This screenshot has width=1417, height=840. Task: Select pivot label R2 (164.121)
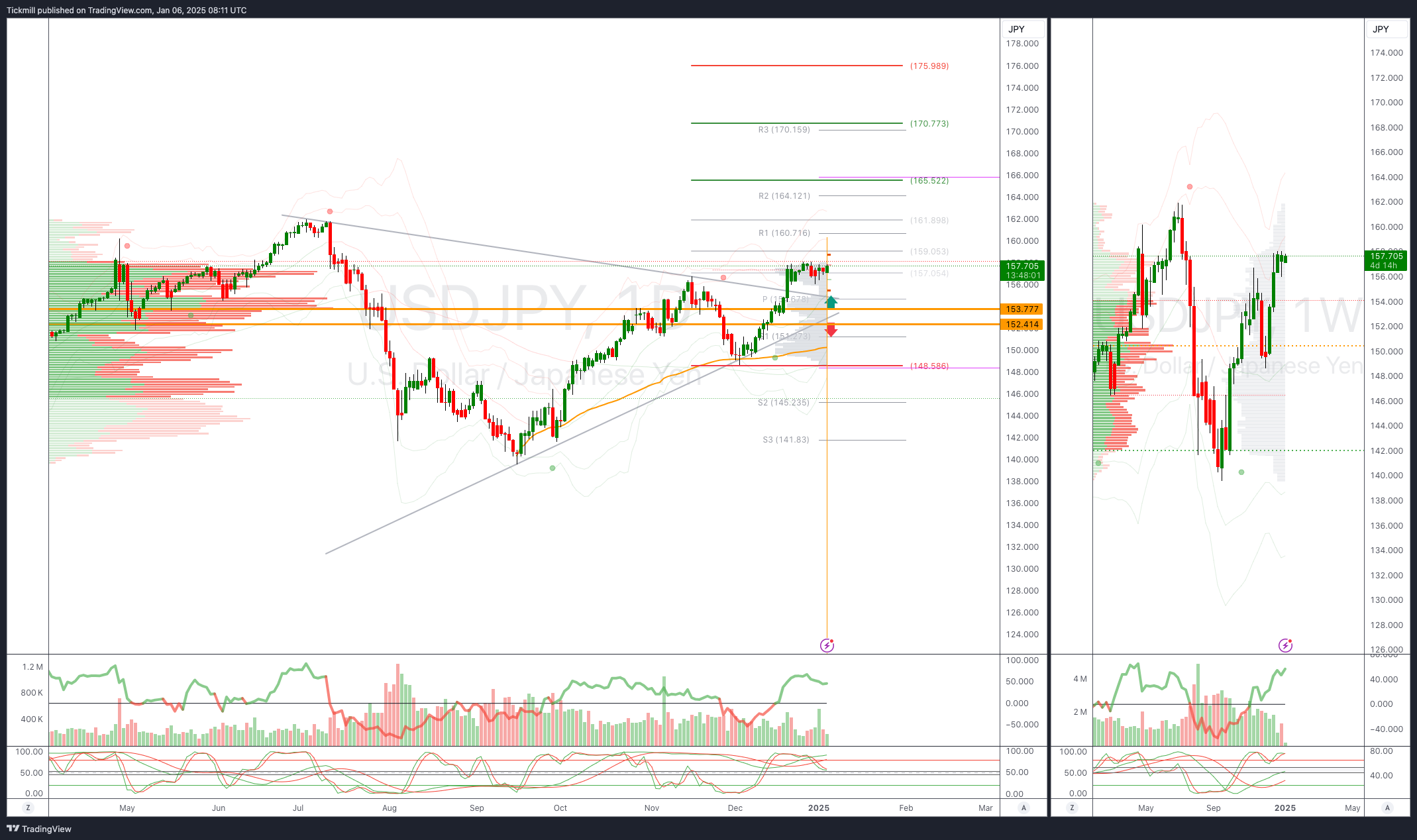[784, 196]
